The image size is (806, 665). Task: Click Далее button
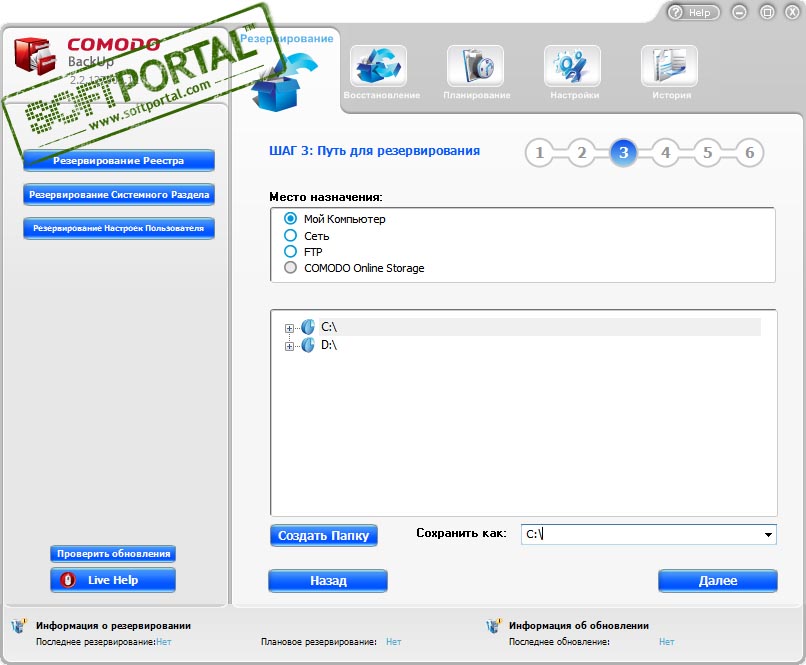pos(718,581)
